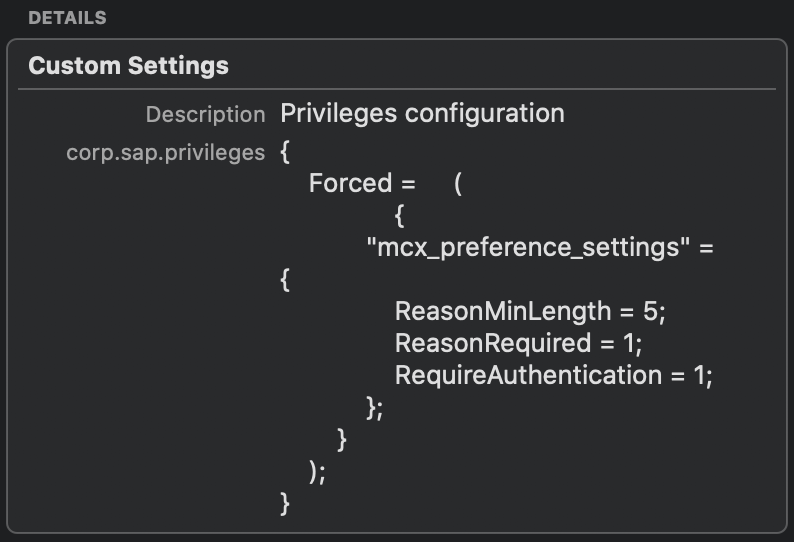
Task: Click the ReasonRequired = 1; line
Action: pos(519,343)
